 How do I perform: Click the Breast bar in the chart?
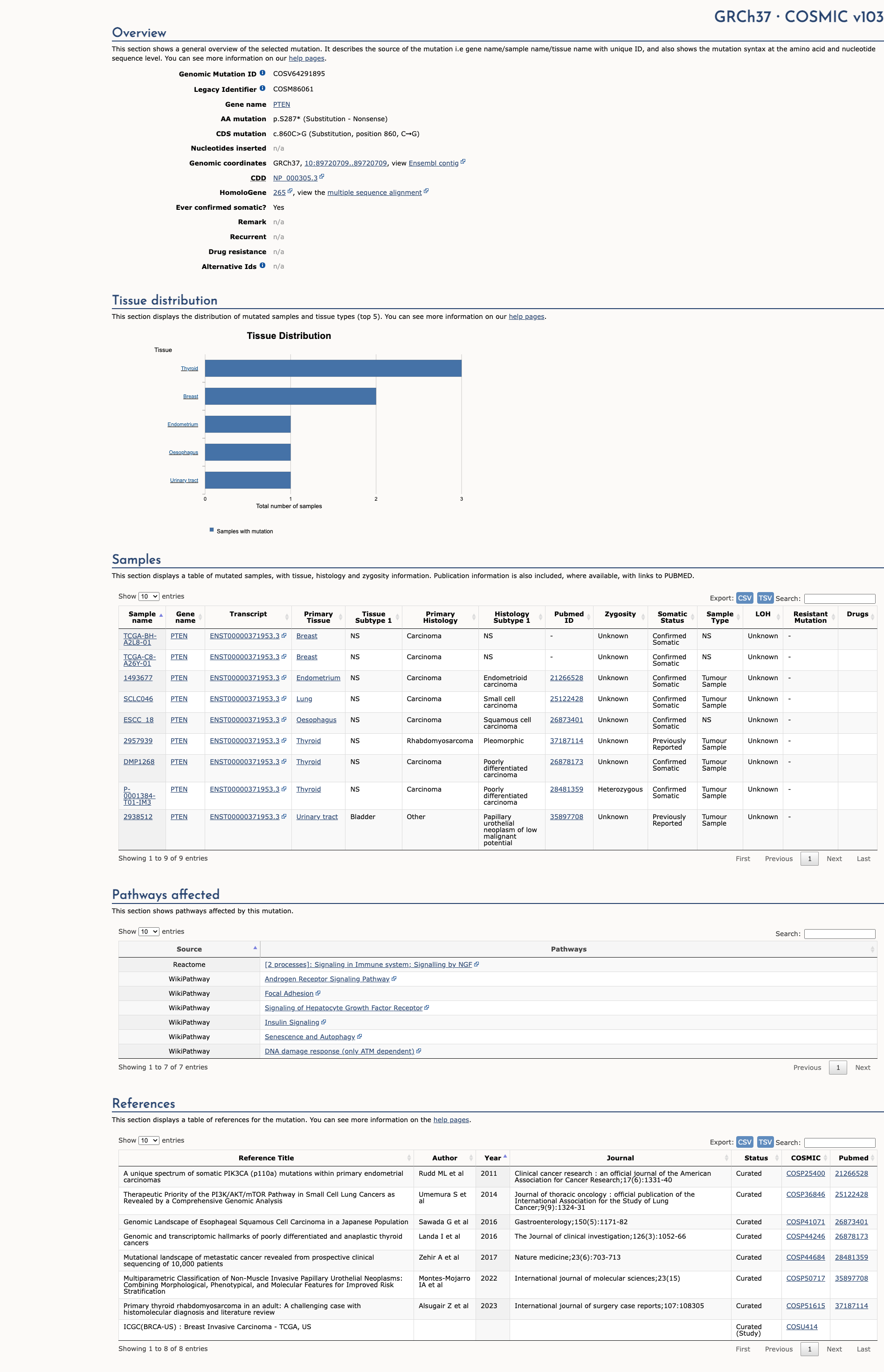tap(290, 396)
